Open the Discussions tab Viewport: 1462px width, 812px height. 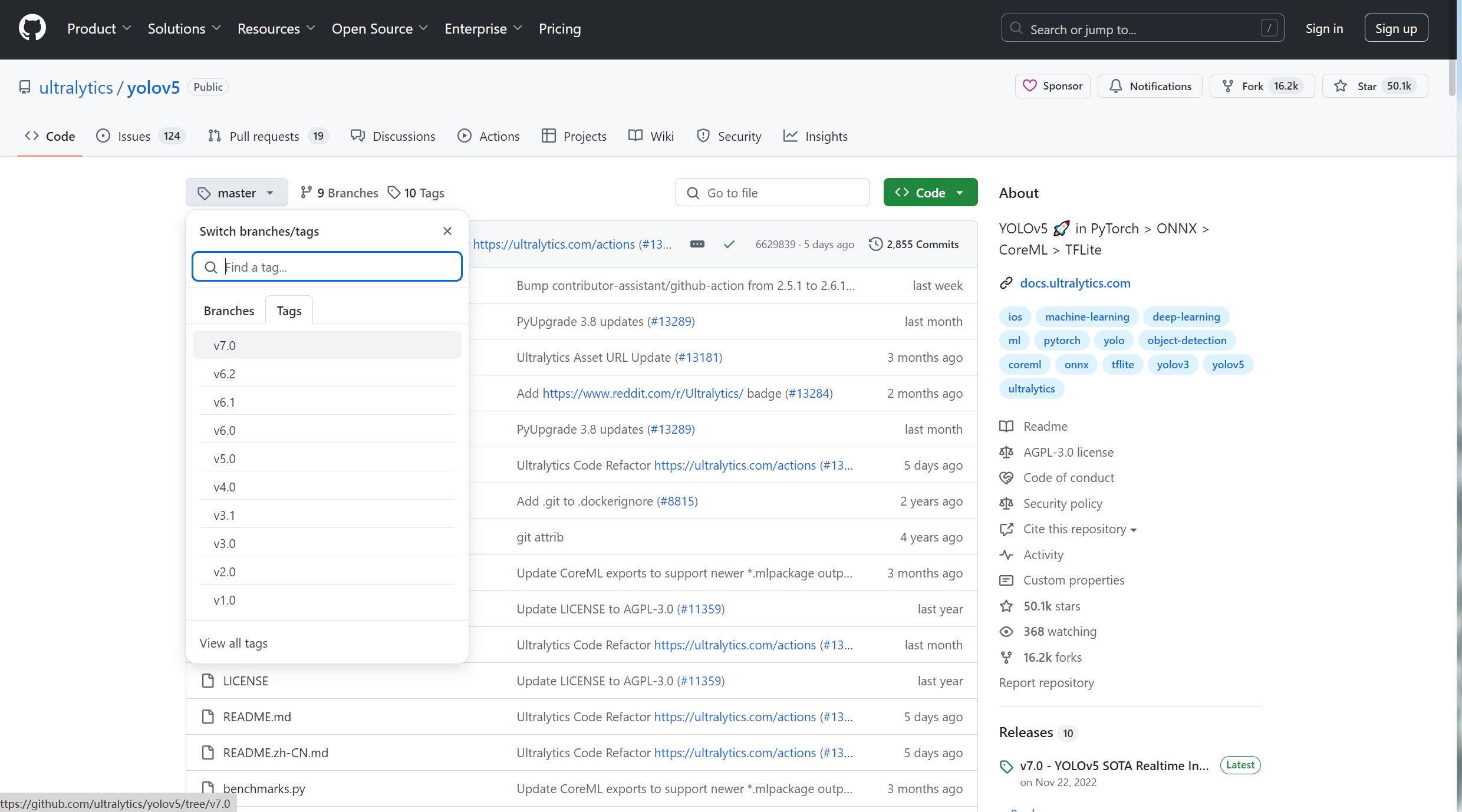(x=393, y=136)
